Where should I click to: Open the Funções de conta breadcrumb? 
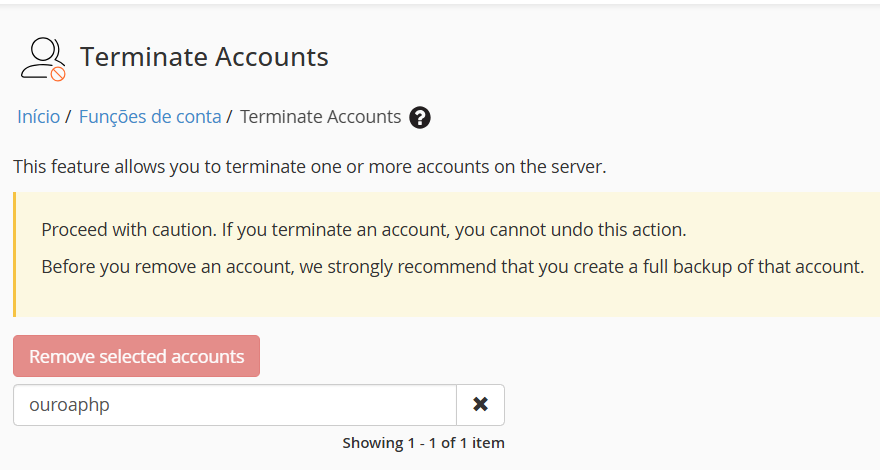coord(150,117)
